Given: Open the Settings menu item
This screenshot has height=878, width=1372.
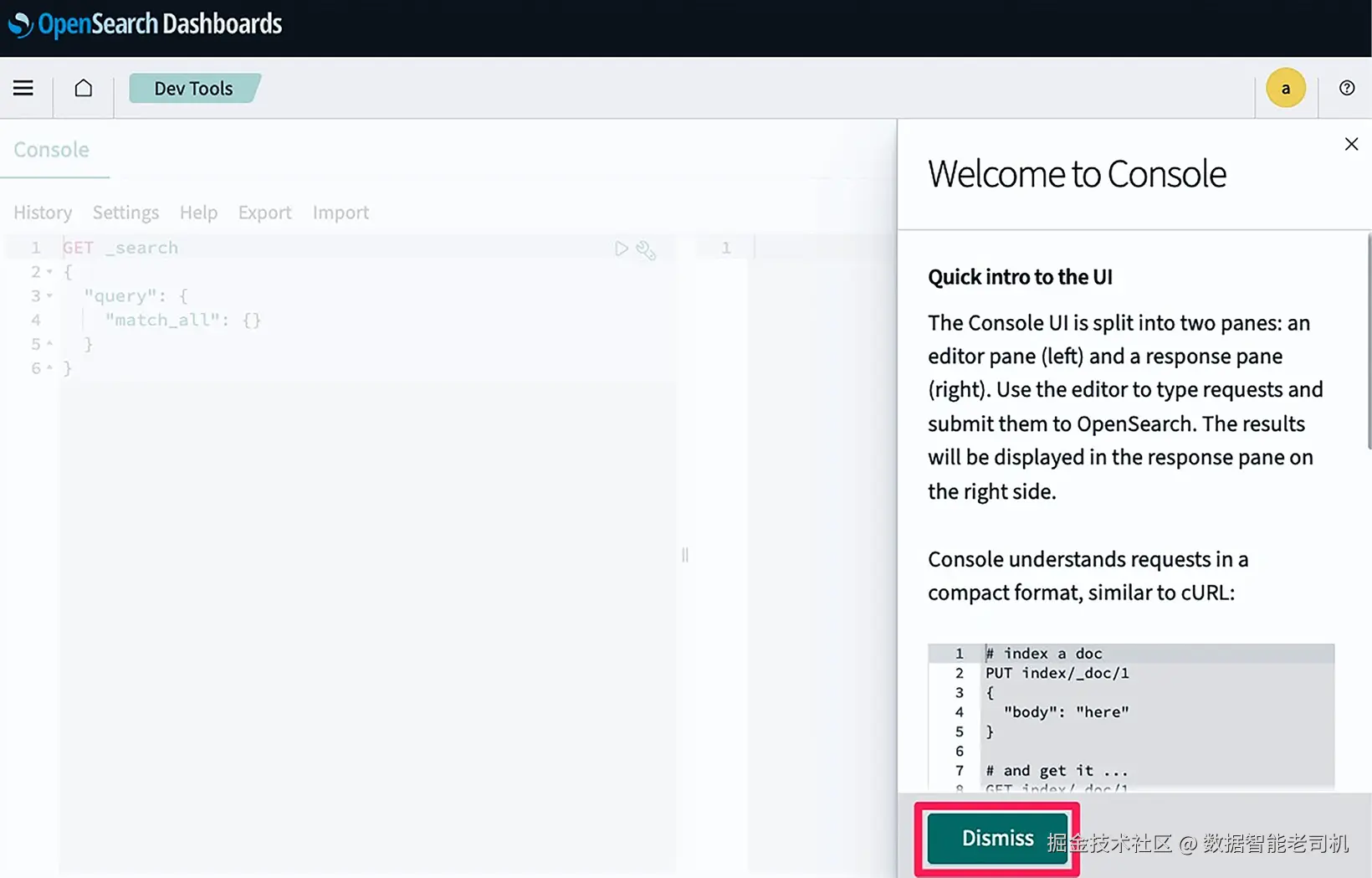Looking at the screenshot, I should [125, 213].
